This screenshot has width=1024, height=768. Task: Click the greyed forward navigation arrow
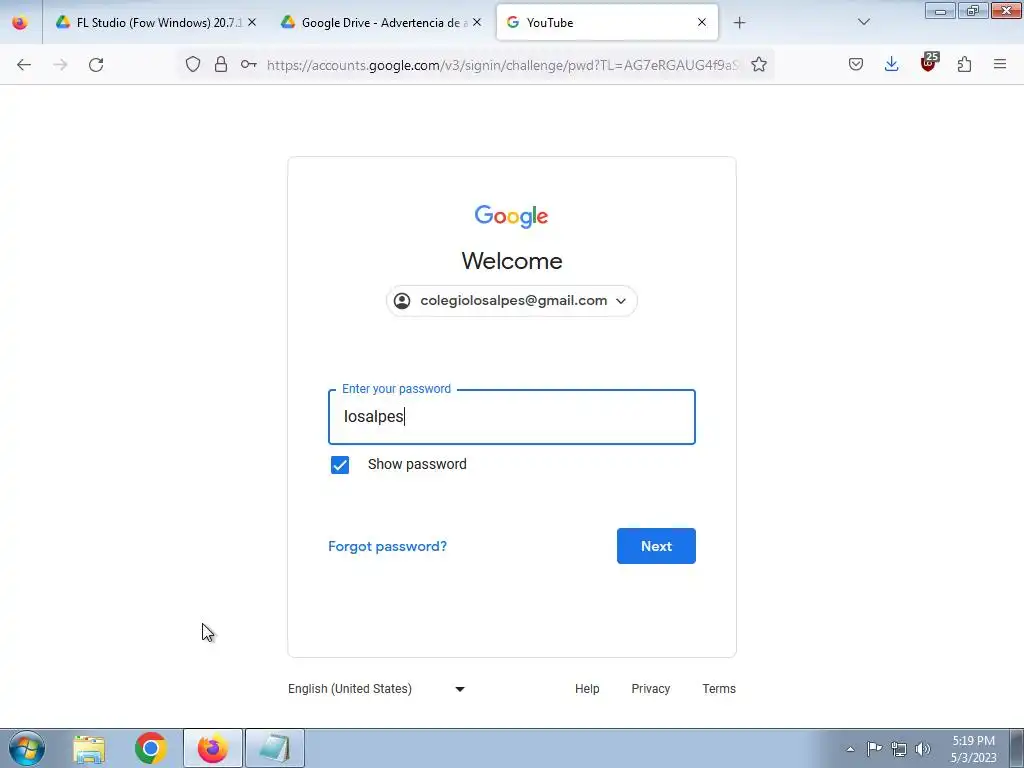click(60, 65)
